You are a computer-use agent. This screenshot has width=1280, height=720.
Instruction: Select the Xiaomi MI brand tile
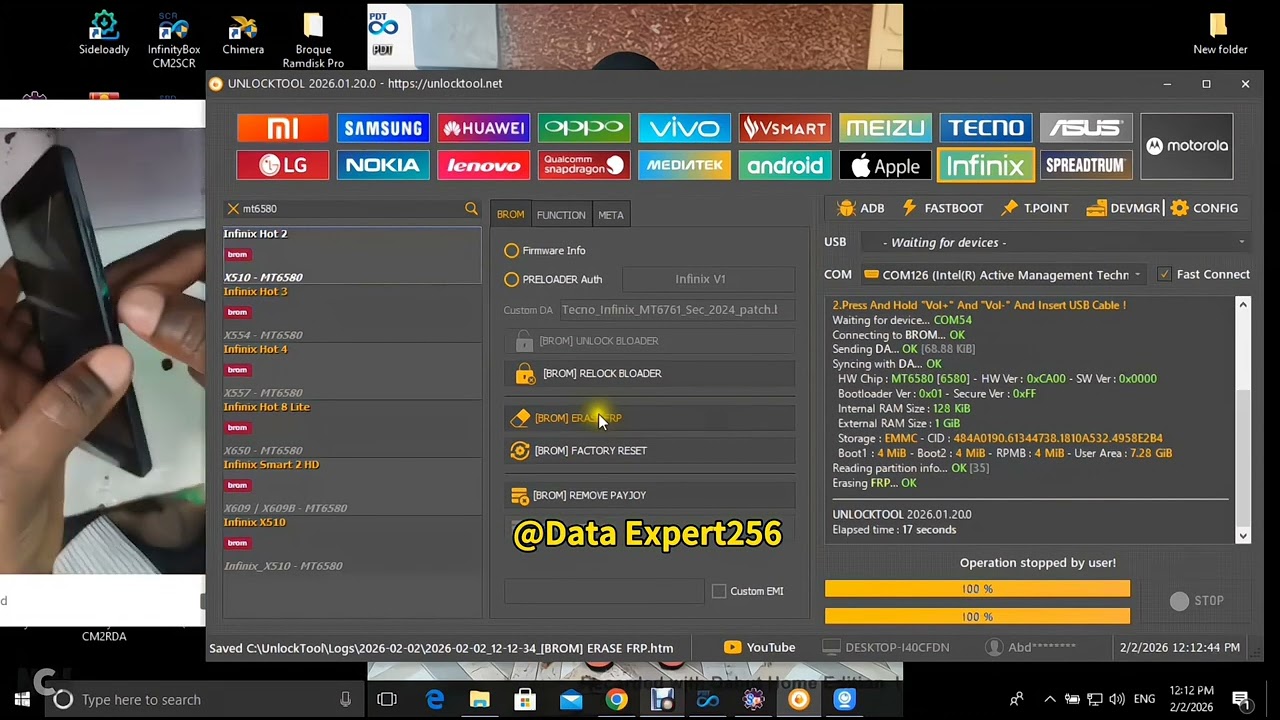(283, 128)
